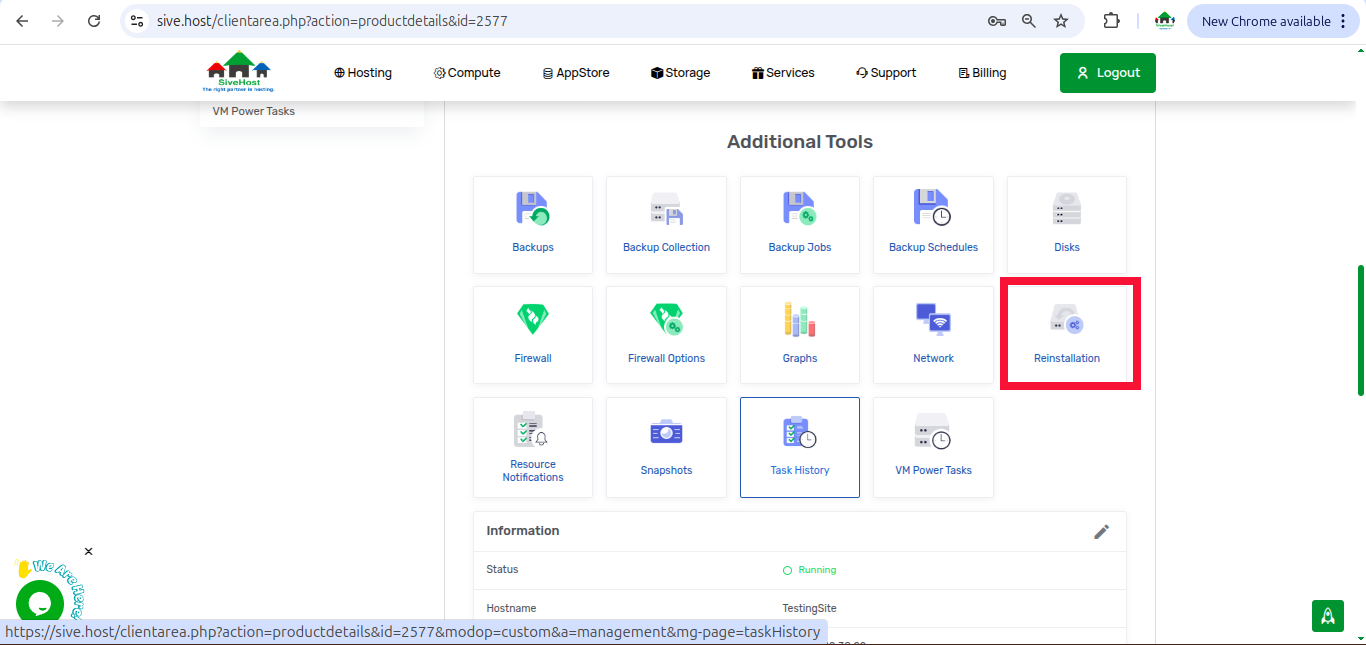
Task: Open the Backup Collection tool
Action: point(666,225)
